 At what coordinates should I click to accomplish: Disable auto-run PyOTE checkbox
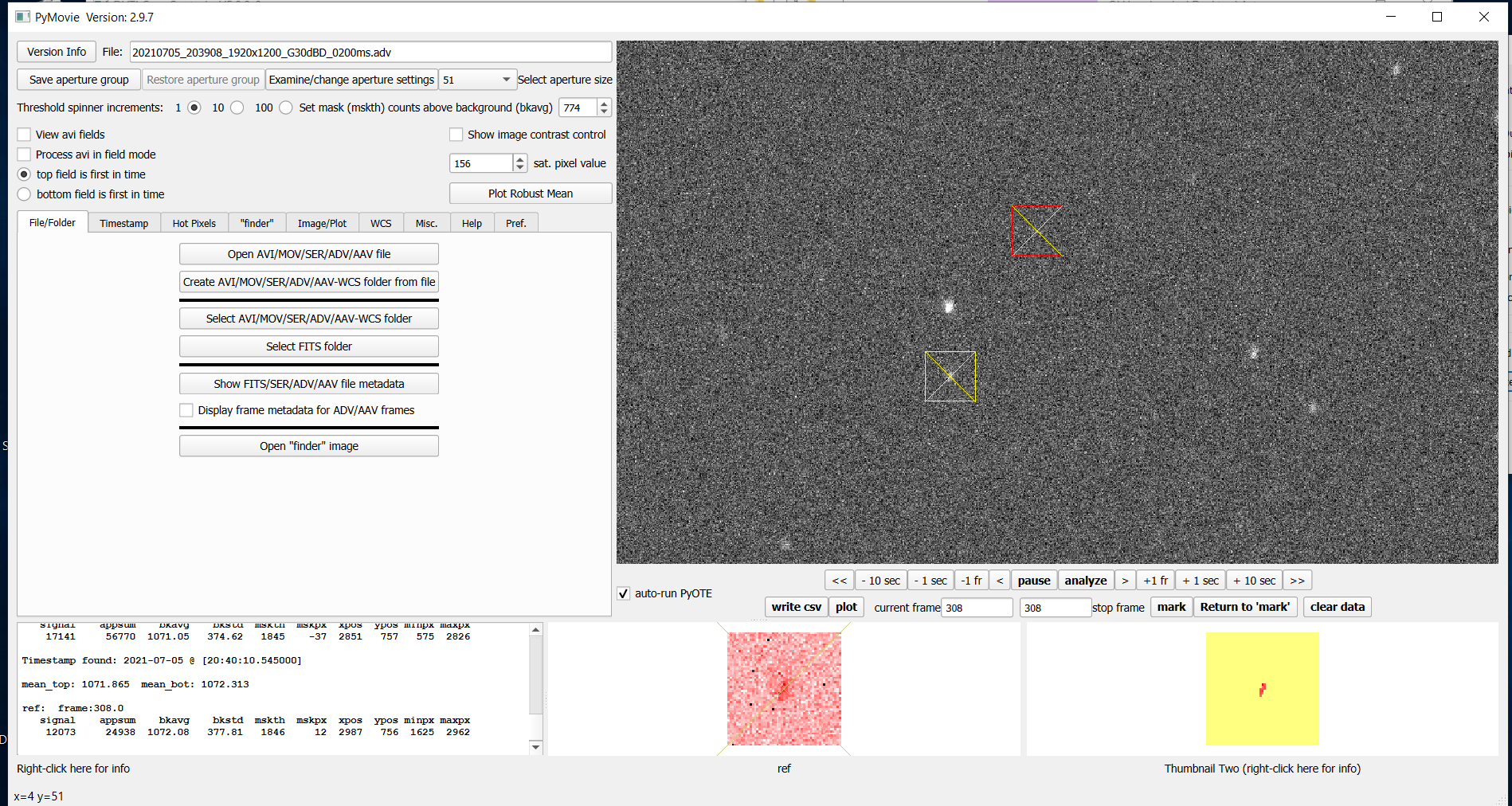(624, 593)
